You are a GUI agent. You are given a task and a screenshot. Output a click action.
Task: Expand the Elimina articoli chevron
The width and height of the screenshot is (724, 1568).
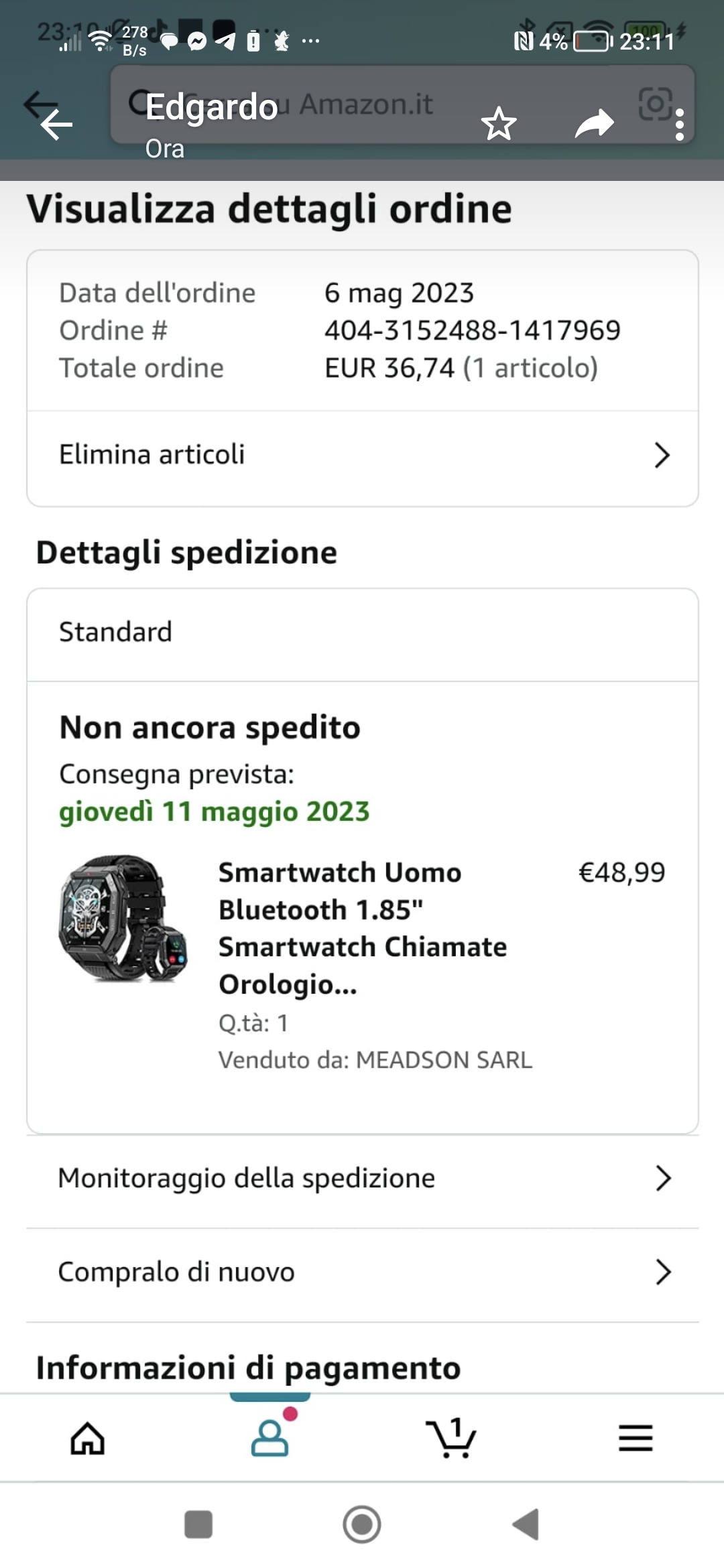(x=662, y=455)
